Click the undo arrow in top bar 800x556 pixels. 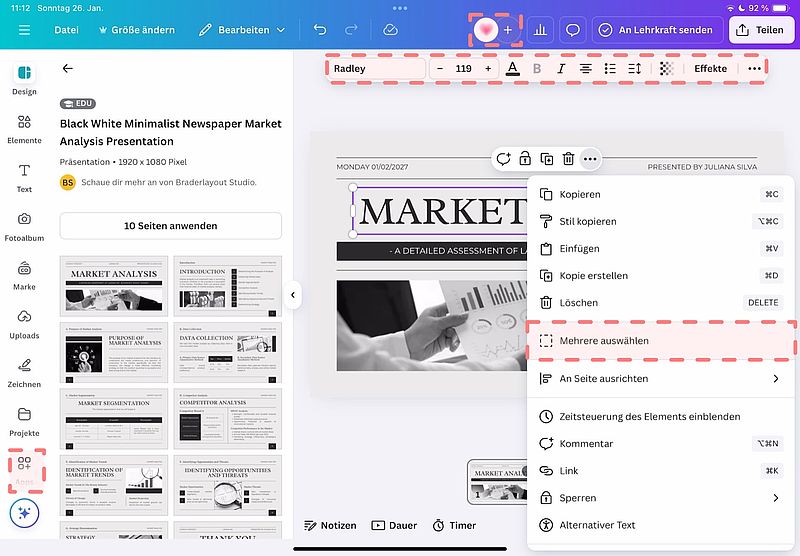pyautogui.click(x=320, y=30)
